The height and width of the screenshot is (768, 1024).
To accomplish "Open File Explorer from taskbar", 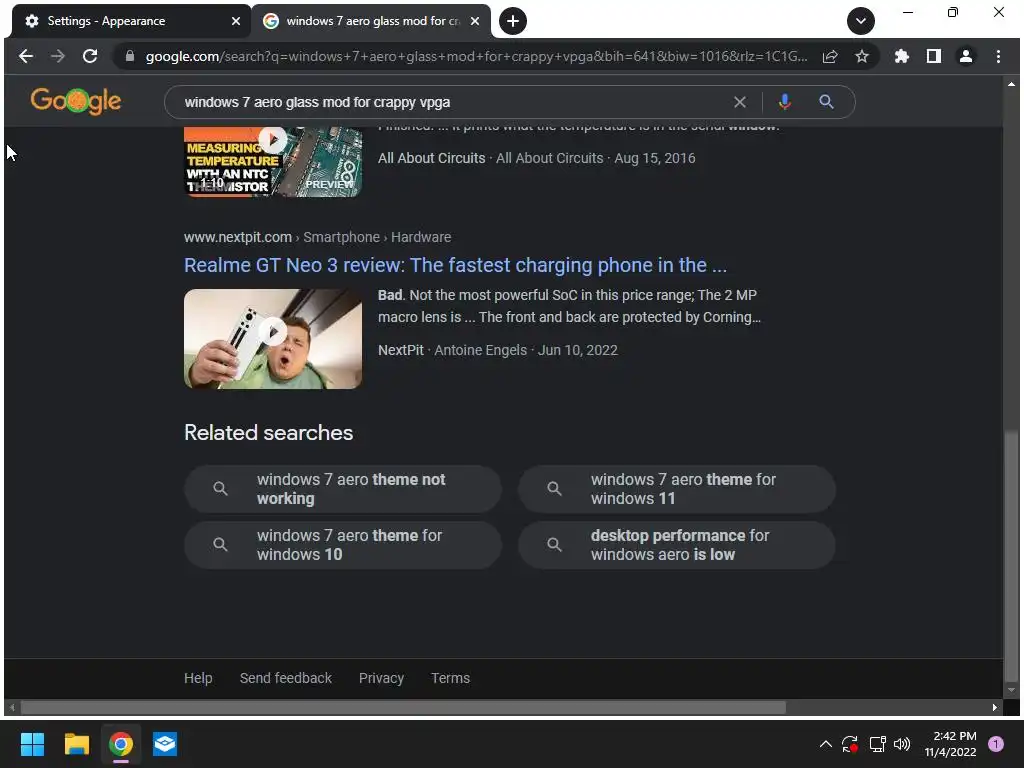I will coord(76,744).
